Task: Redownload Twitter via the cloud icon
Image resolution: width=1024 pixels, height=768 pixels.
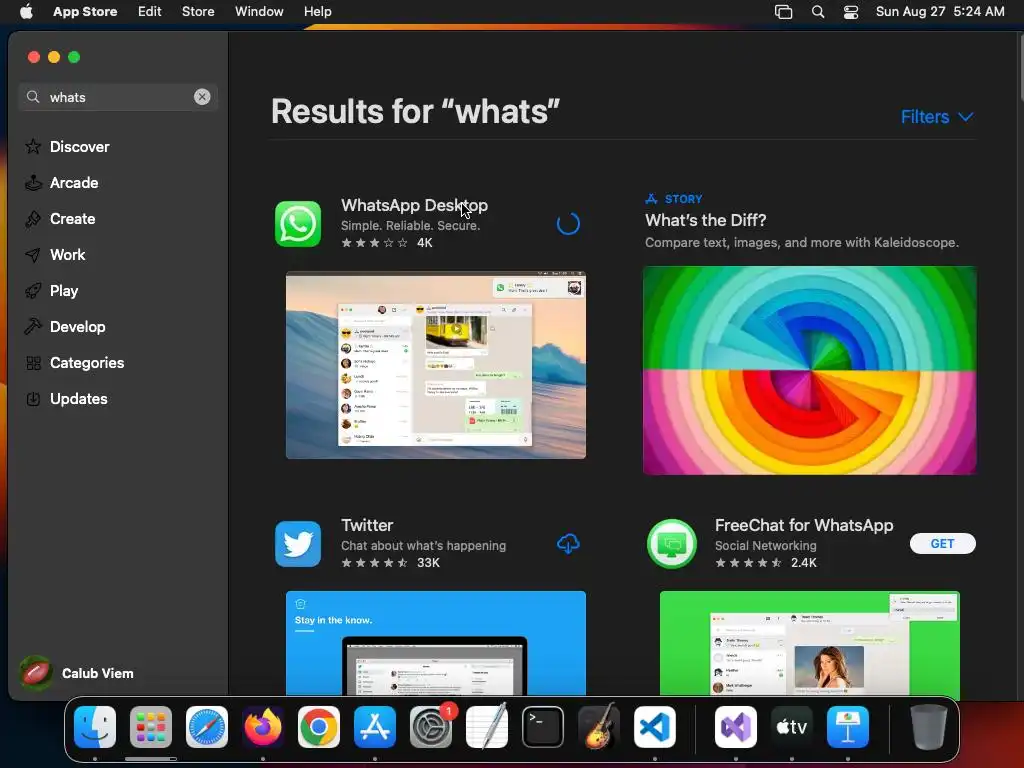Action: point(568,543)
